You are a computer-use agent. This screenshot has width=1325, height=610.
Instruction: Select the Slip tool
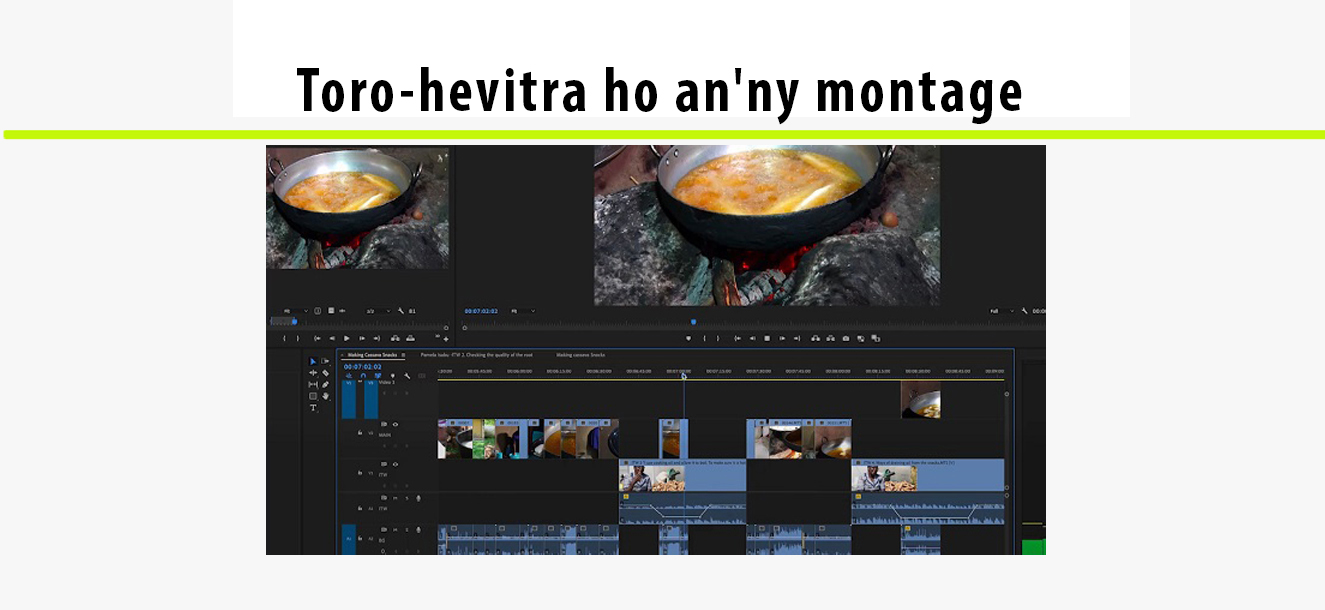[313, 385]
